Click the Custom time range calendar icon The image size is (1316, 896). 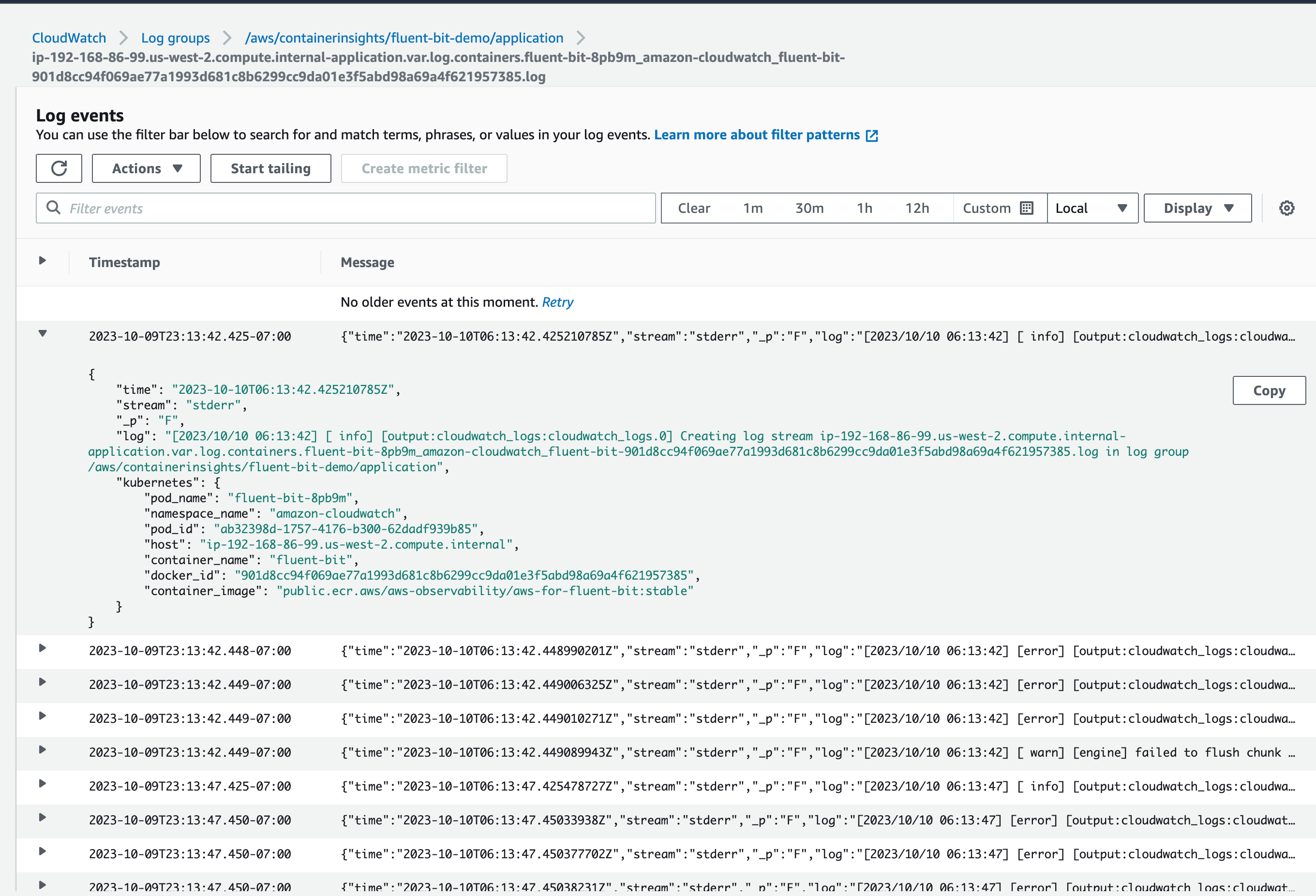click(x=1026, y=208)
